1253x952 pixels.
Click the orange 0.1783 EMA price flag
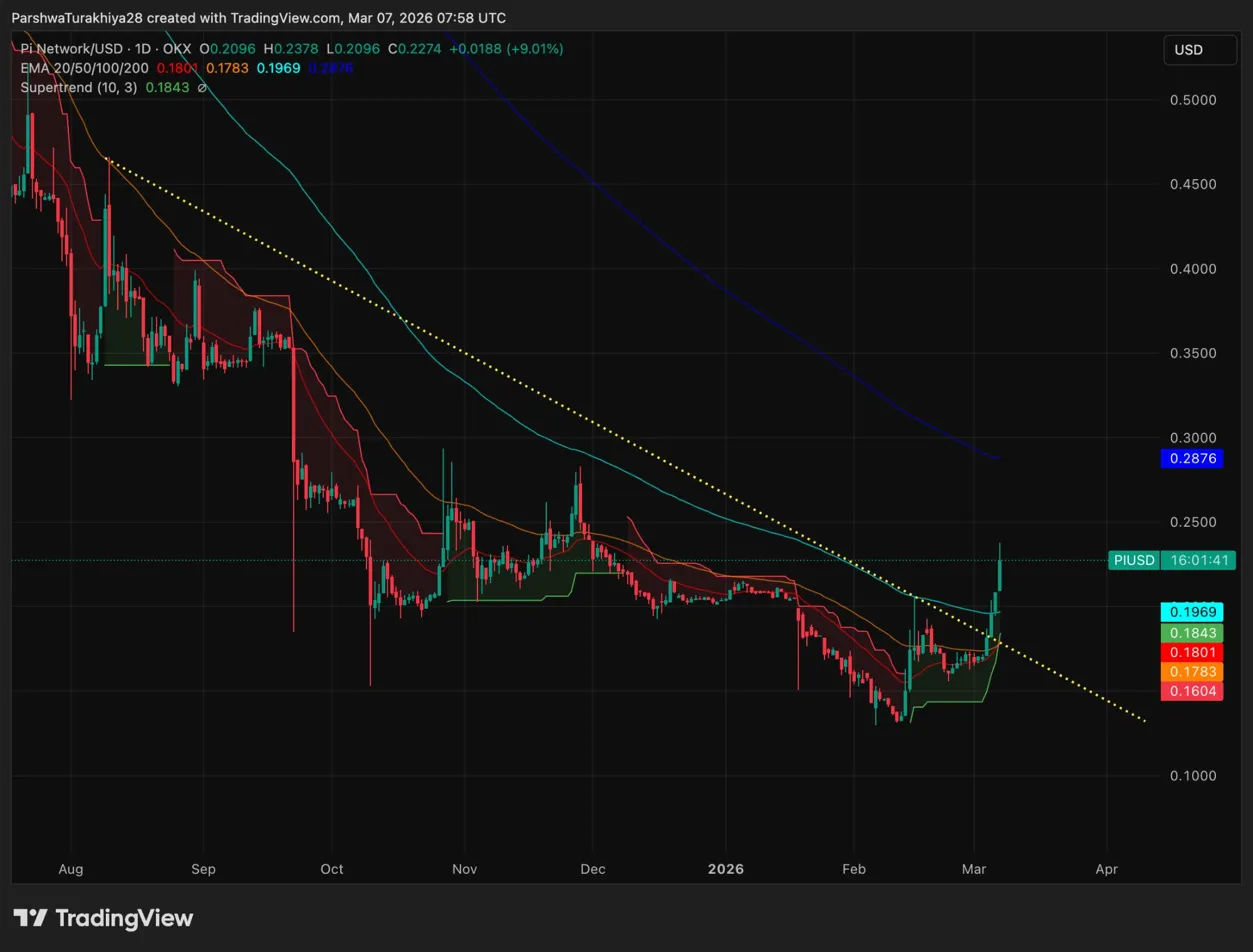1192,673
